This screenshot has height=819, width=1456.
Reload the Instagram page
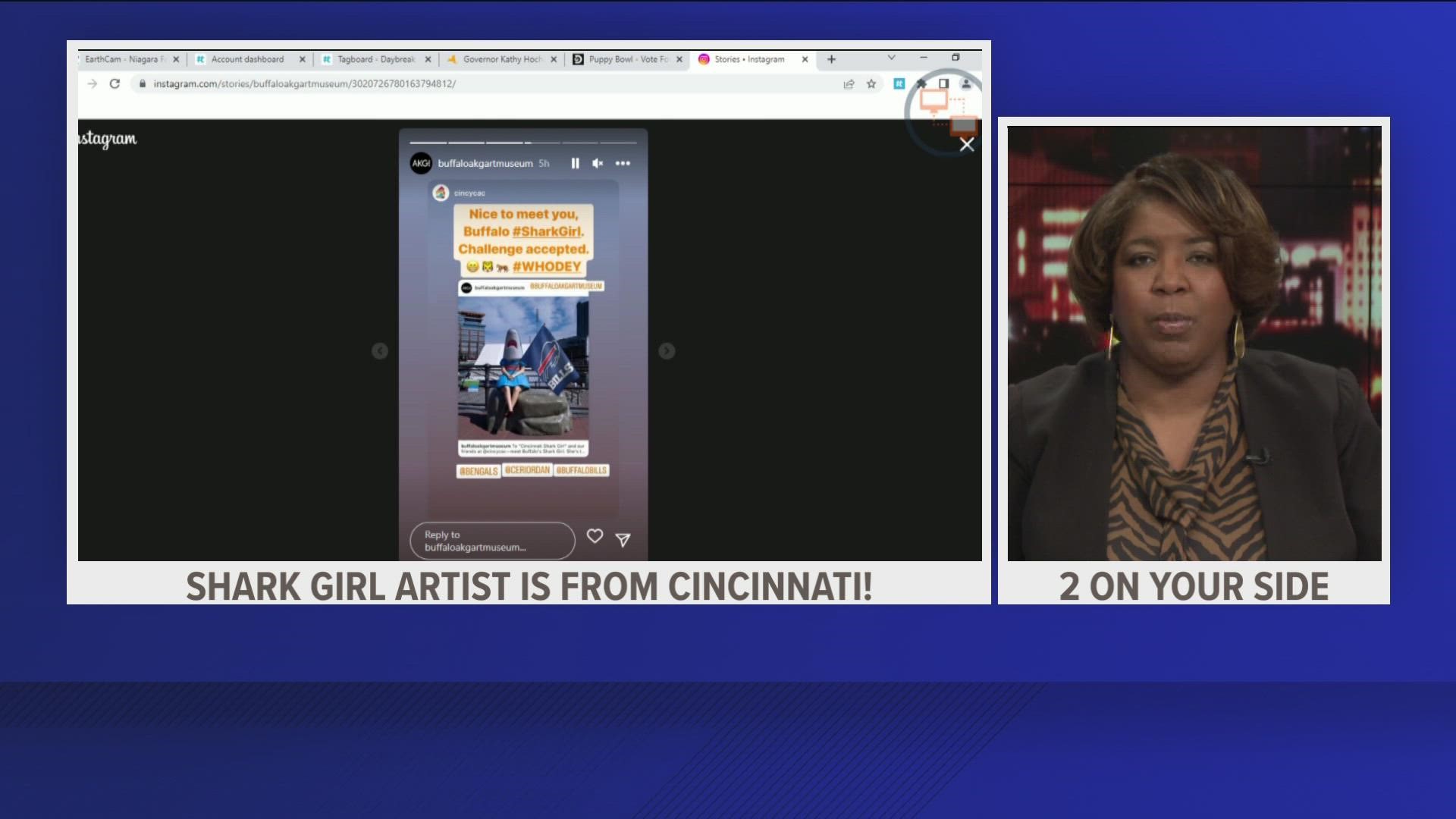pos(115,83)
